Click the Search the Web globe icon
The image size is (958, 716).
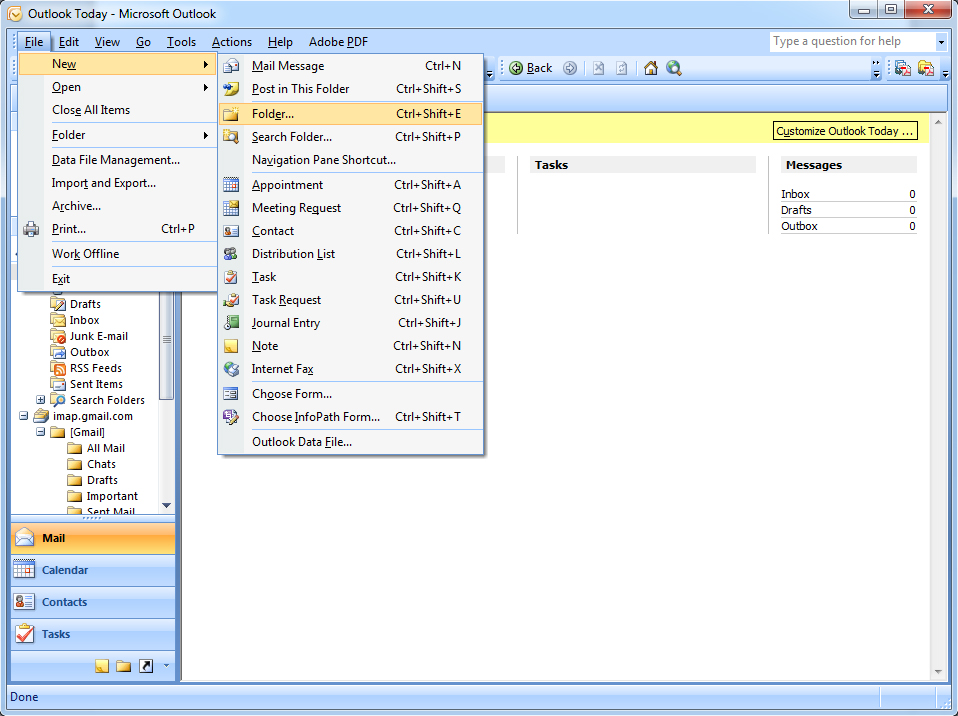point(674,68)
